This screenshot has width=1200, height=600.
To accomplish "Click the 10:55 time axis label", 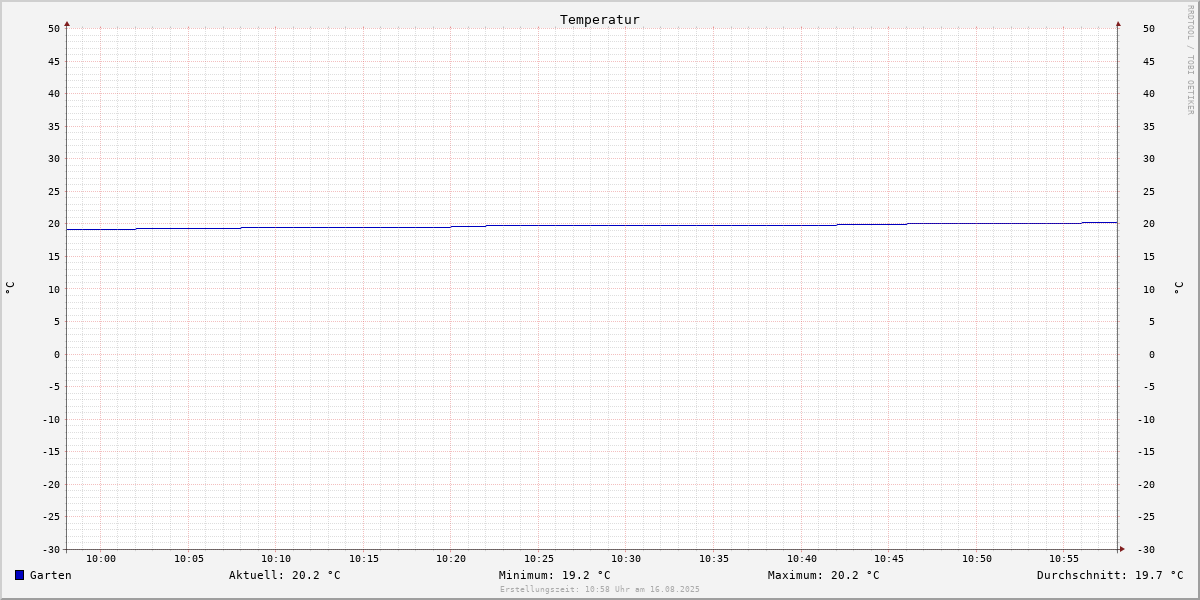I will [x=1064, y=558].
